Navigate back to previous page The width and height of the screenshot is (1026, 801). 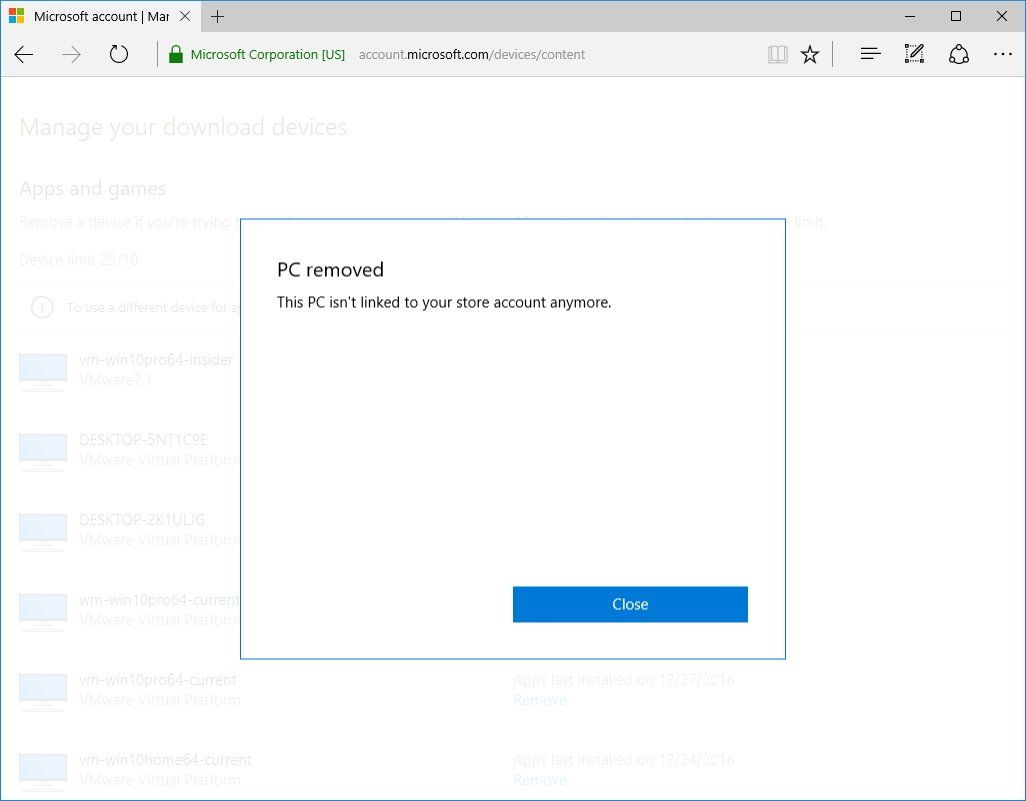click(x=23, y=54)
